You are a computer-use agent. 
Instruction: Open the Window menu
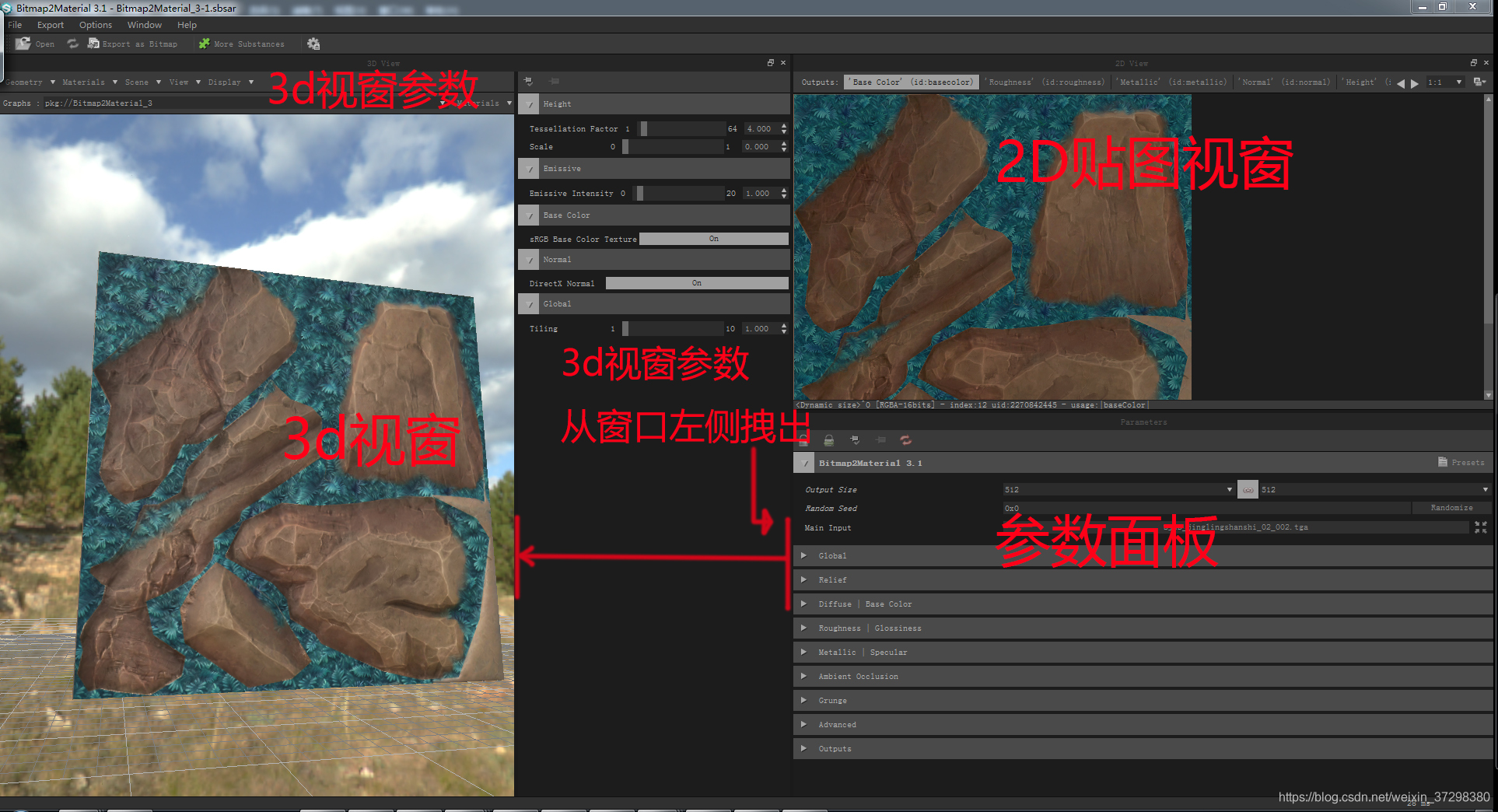tap(145, 25)
